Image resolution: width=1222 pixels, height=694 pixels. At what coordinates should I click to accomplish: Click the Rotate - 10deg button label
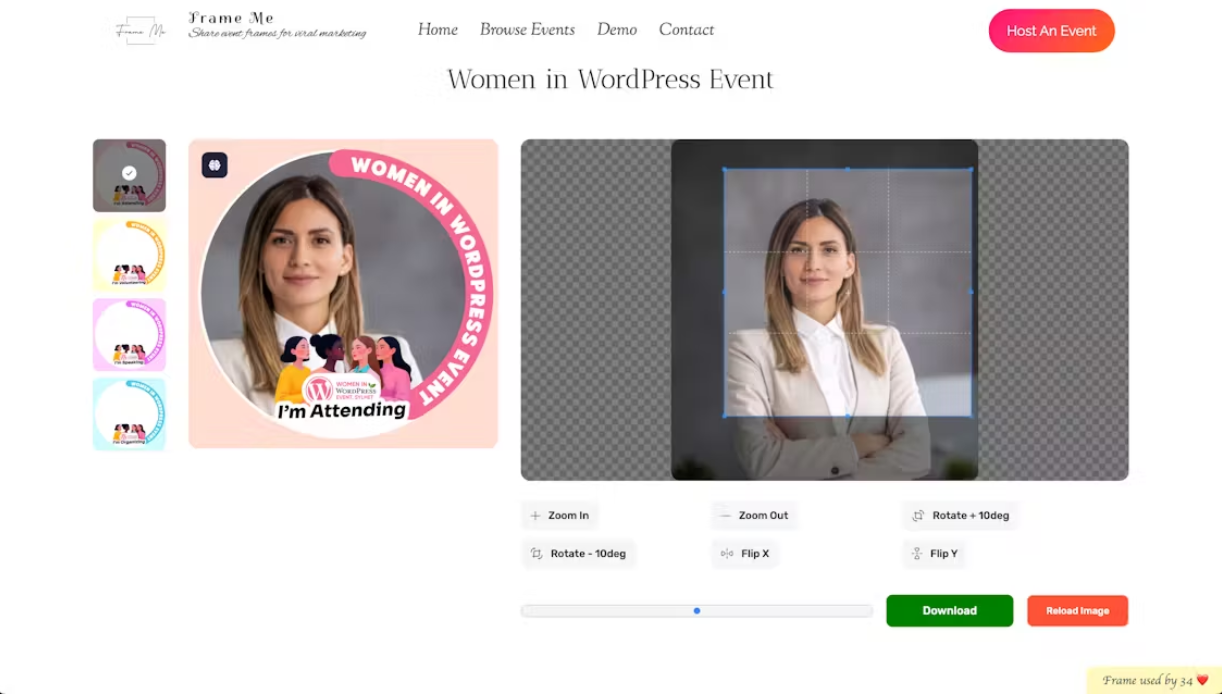(588, 554)
